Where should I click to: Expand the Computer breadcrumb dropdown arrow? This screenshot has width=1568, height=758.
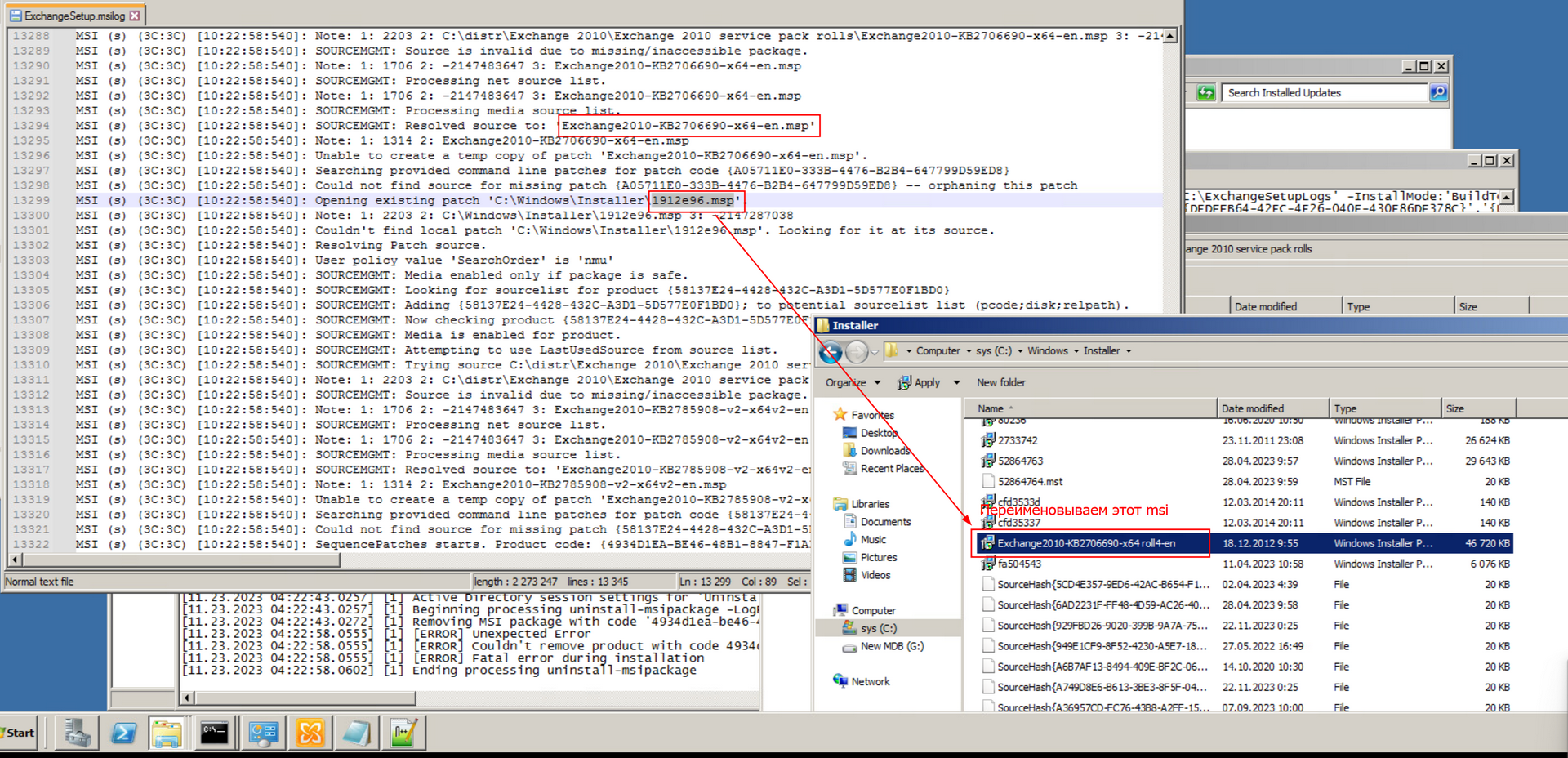click(x=969, y=351)
